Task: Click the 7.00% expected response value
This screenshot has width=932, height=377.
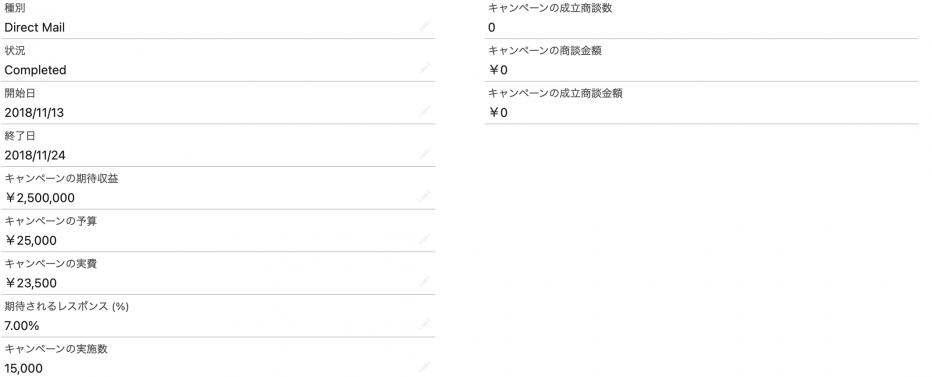Action: tap(21, 326)
